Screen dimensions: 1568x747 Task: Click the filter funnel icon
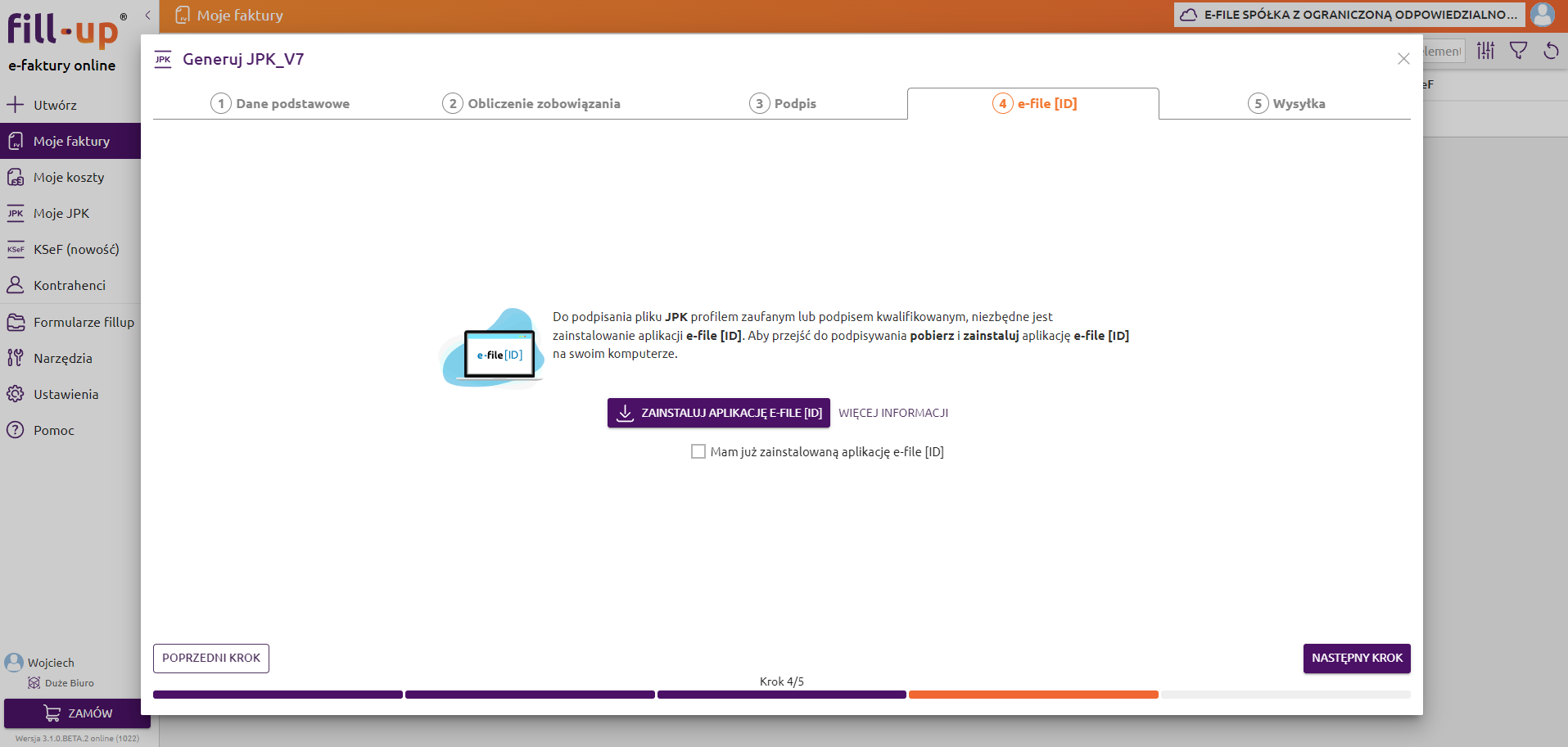click(x=1518, y=51)
